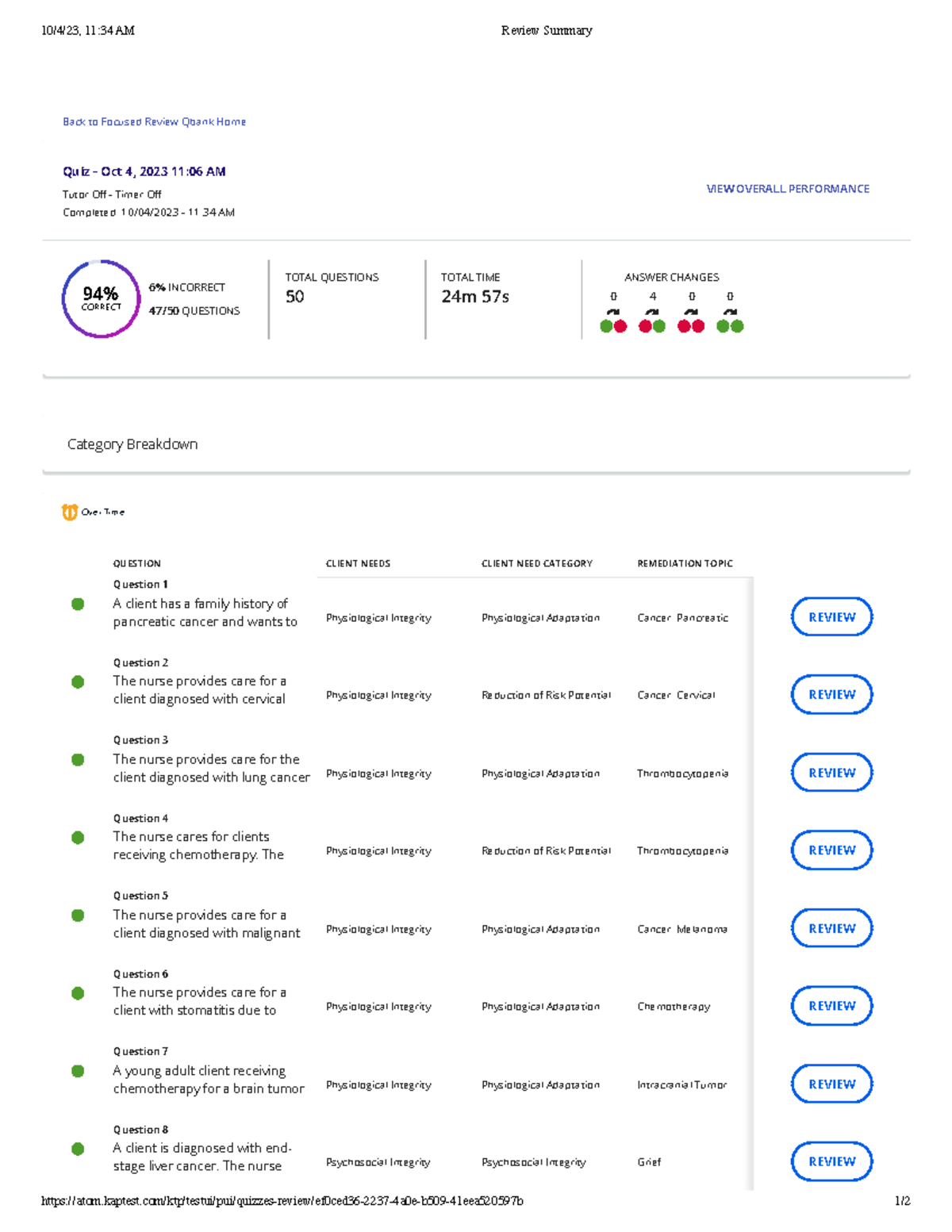Expand the REMEDIATION TOPIC column header

pyautogui.click(x=685, y=563)
